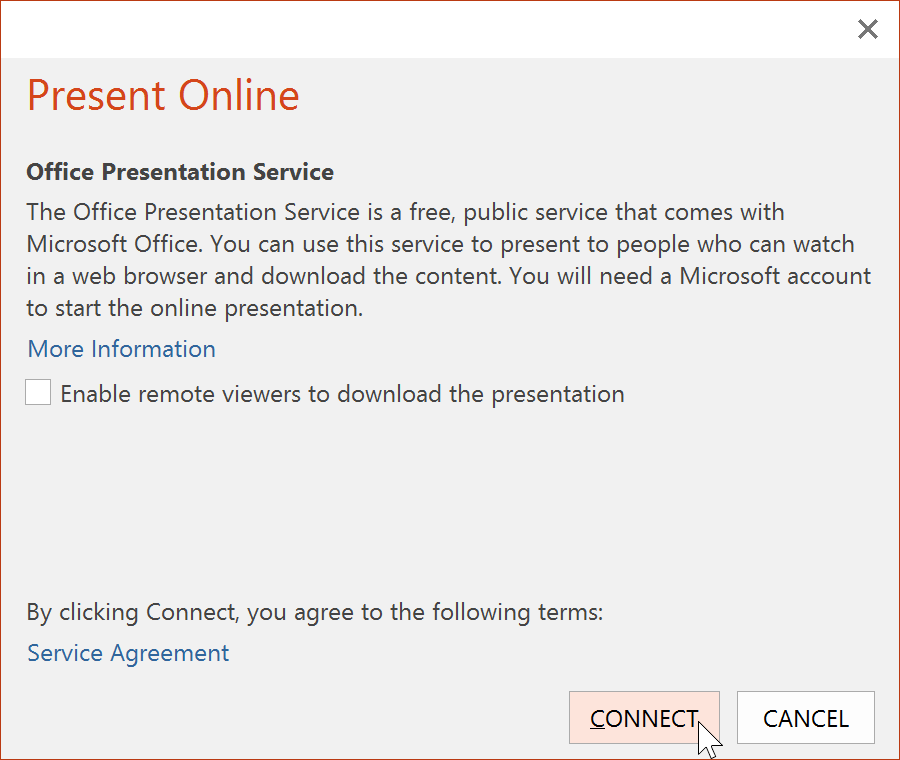This screenshot has width=900, height=760.
Task: Abort connecting with the Cancel button
Action: (805, 717)
